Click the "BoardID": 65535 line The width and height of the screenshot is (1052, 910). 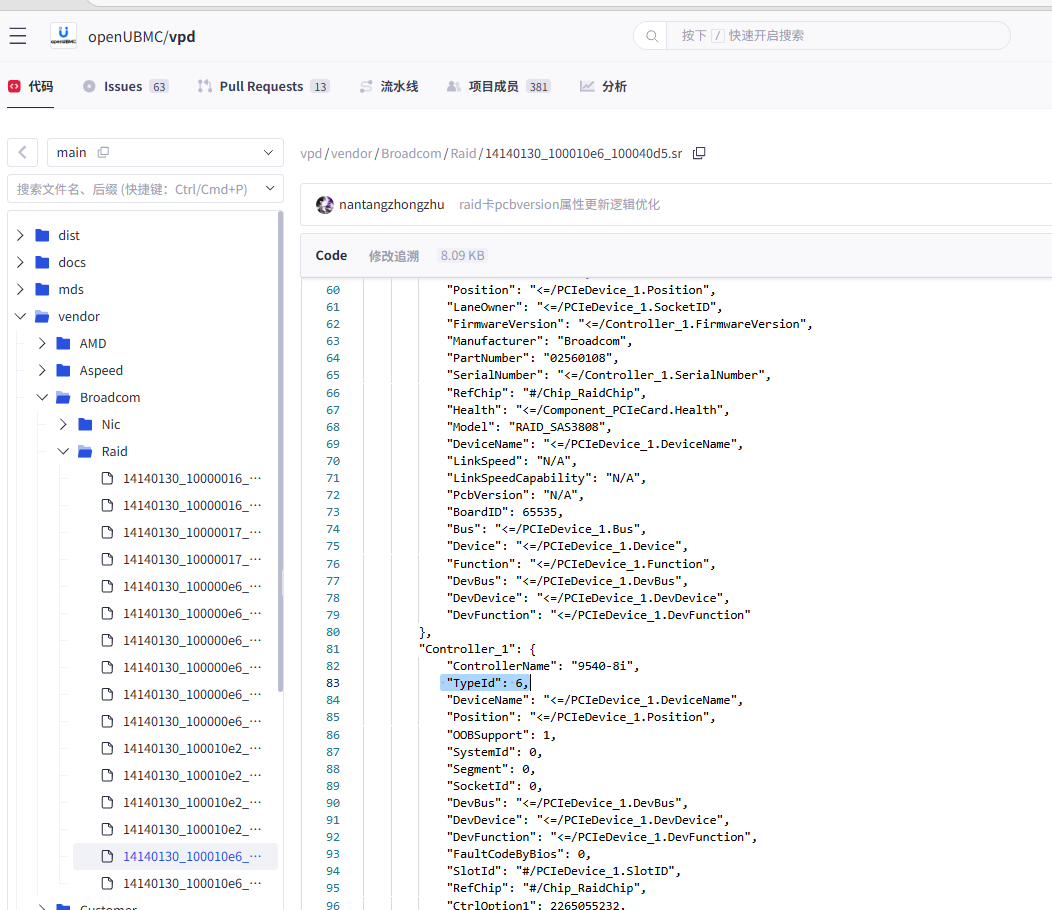tap(505, 512)
